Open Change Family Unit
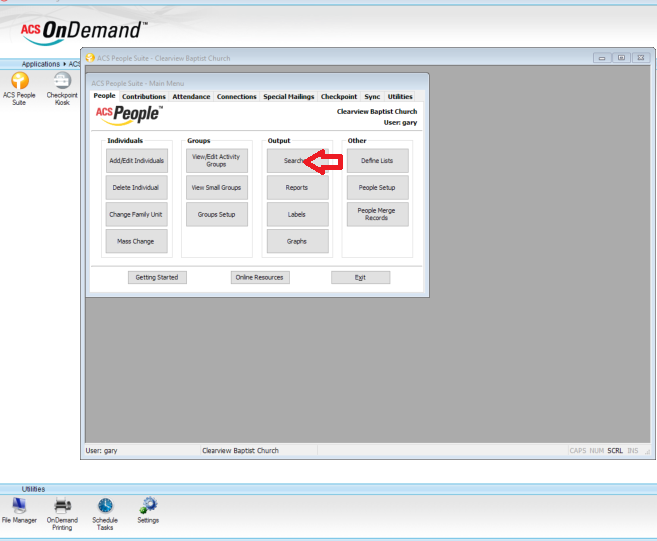Viewport: 657px width, 541px height. point(137,214)
